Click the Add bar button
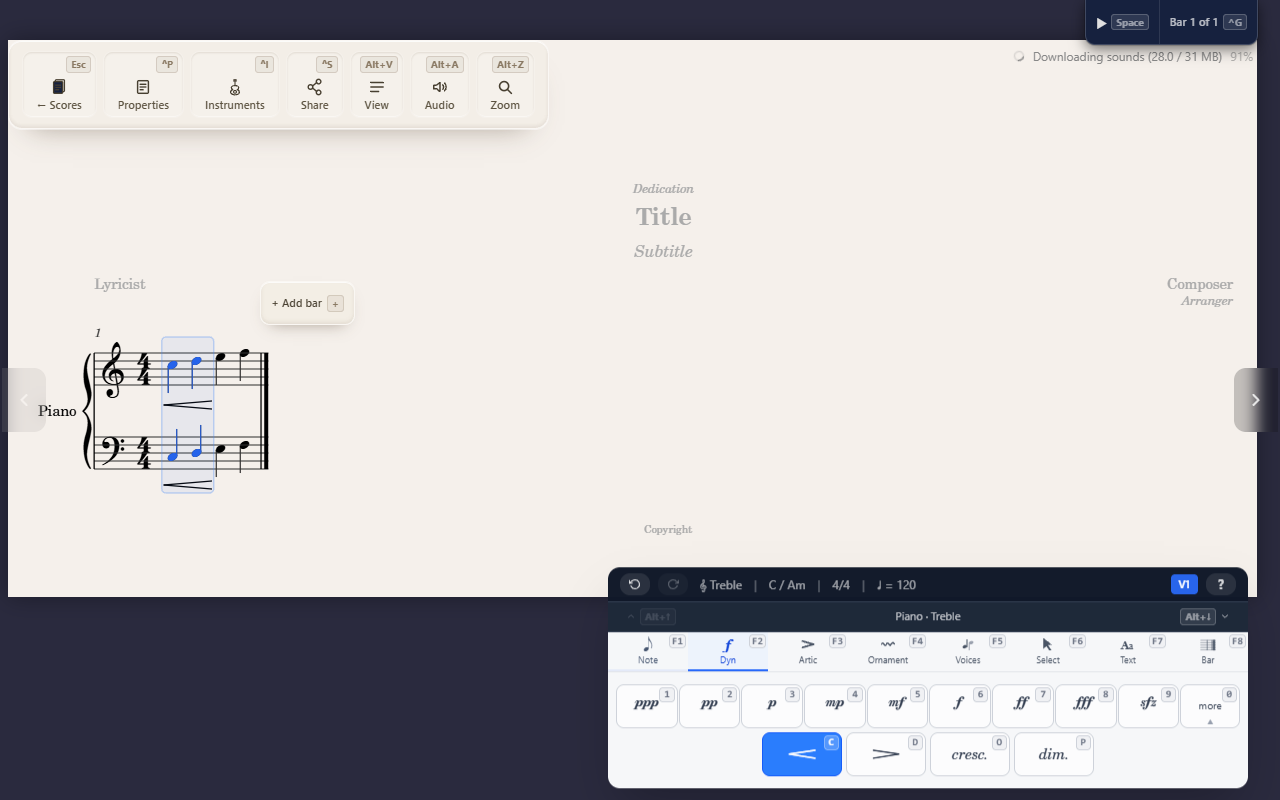 (307, 303)
